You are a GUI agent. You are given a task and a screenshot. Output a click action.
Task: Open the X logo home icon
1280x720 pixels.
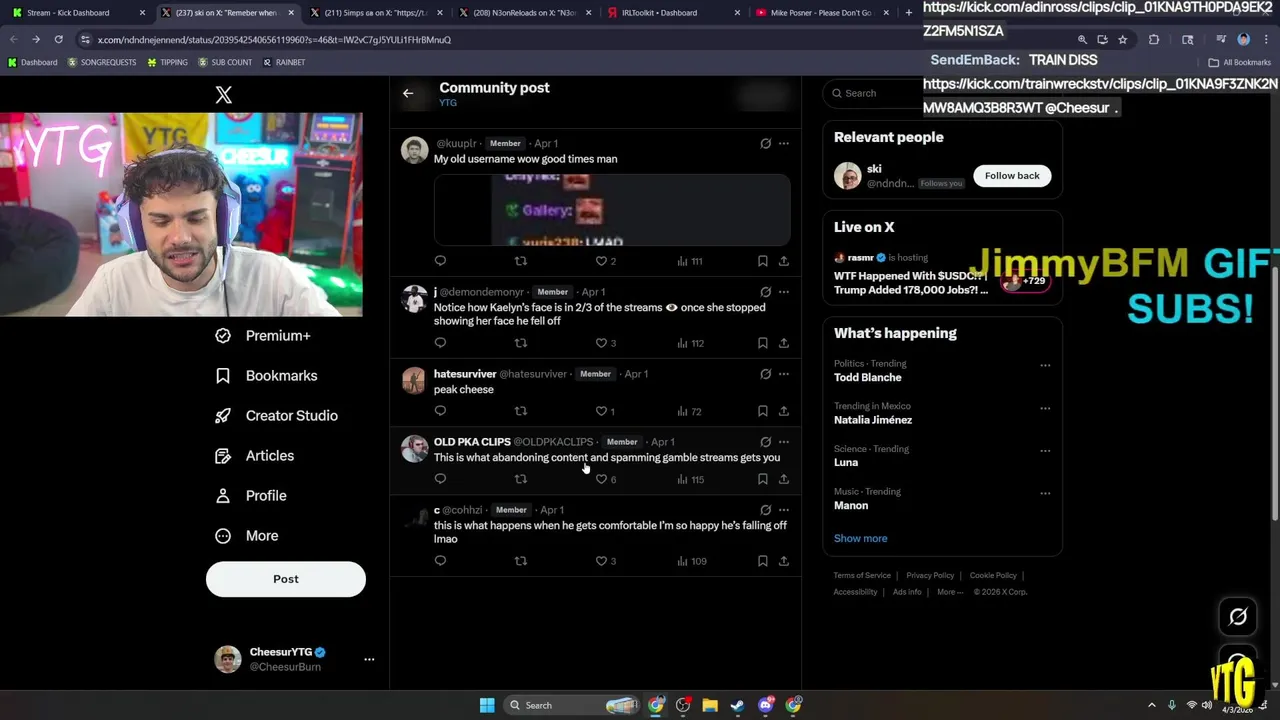click(224, 95)
